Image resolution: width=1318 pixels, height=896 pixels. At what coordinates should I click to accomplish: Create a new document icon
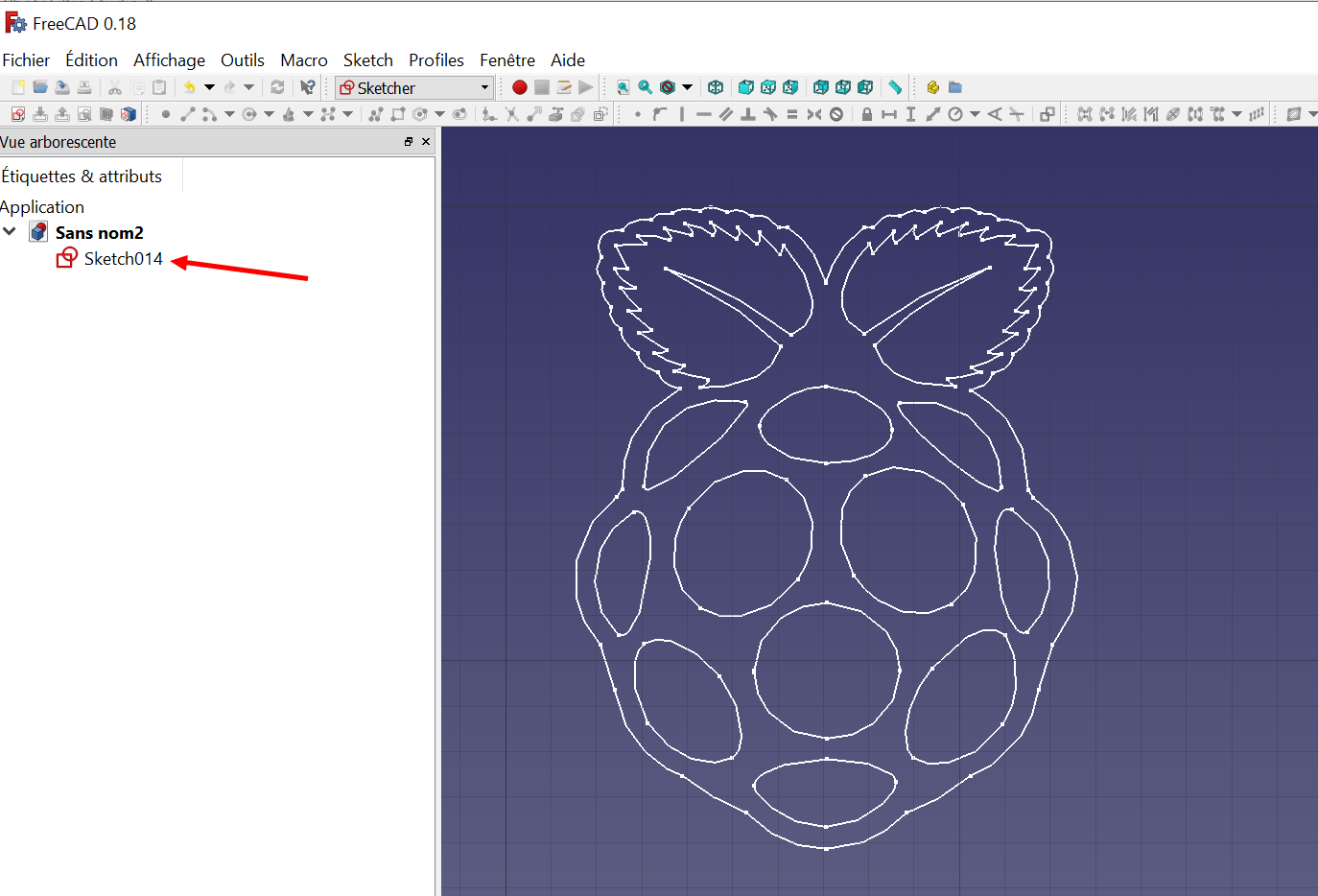[x=18, y=87]
